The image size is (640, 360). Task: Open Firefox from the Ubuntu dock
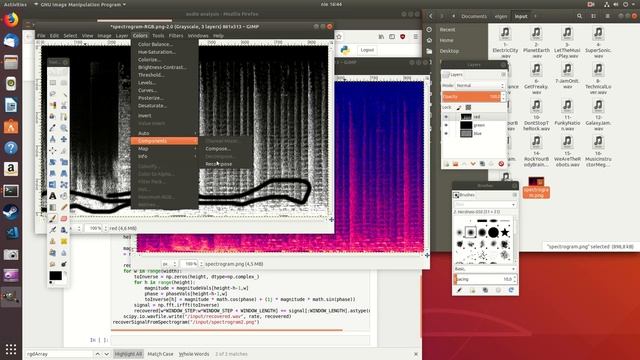pos(11,20)
